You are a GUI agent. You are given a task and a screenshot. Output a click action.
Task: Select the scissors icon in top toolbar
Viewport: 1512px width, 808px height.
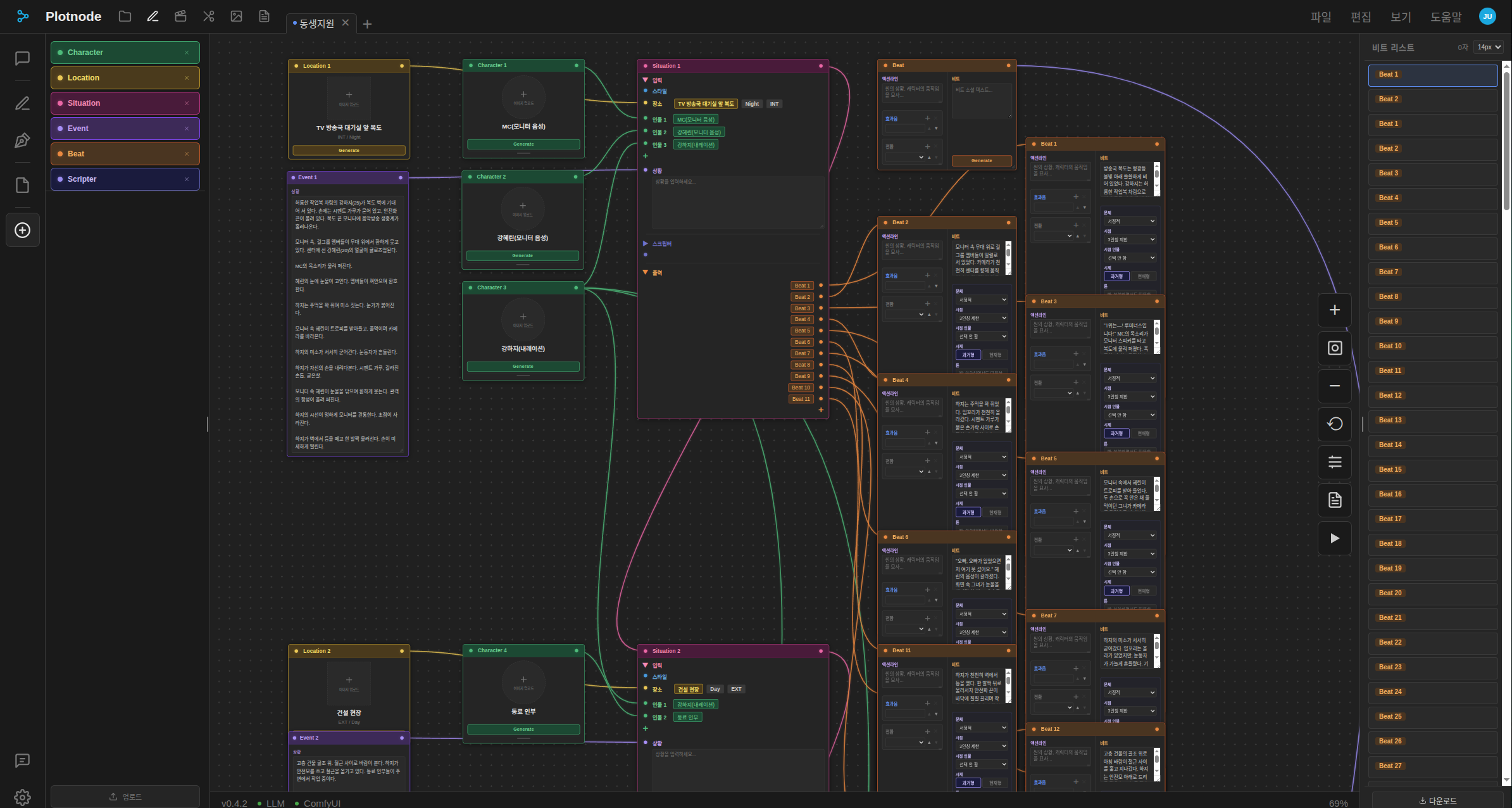point(208,16)
